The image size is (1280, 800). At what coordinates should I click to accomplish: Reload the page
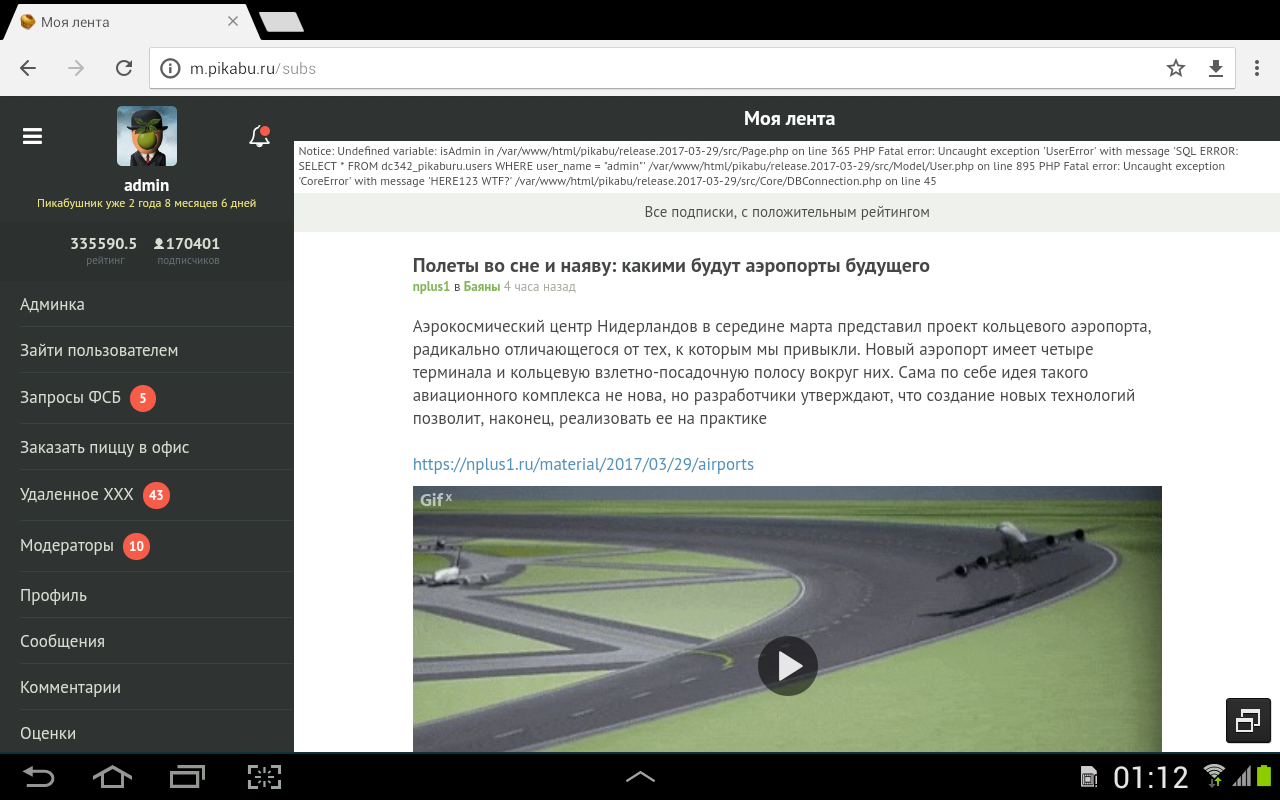[124, 68]
